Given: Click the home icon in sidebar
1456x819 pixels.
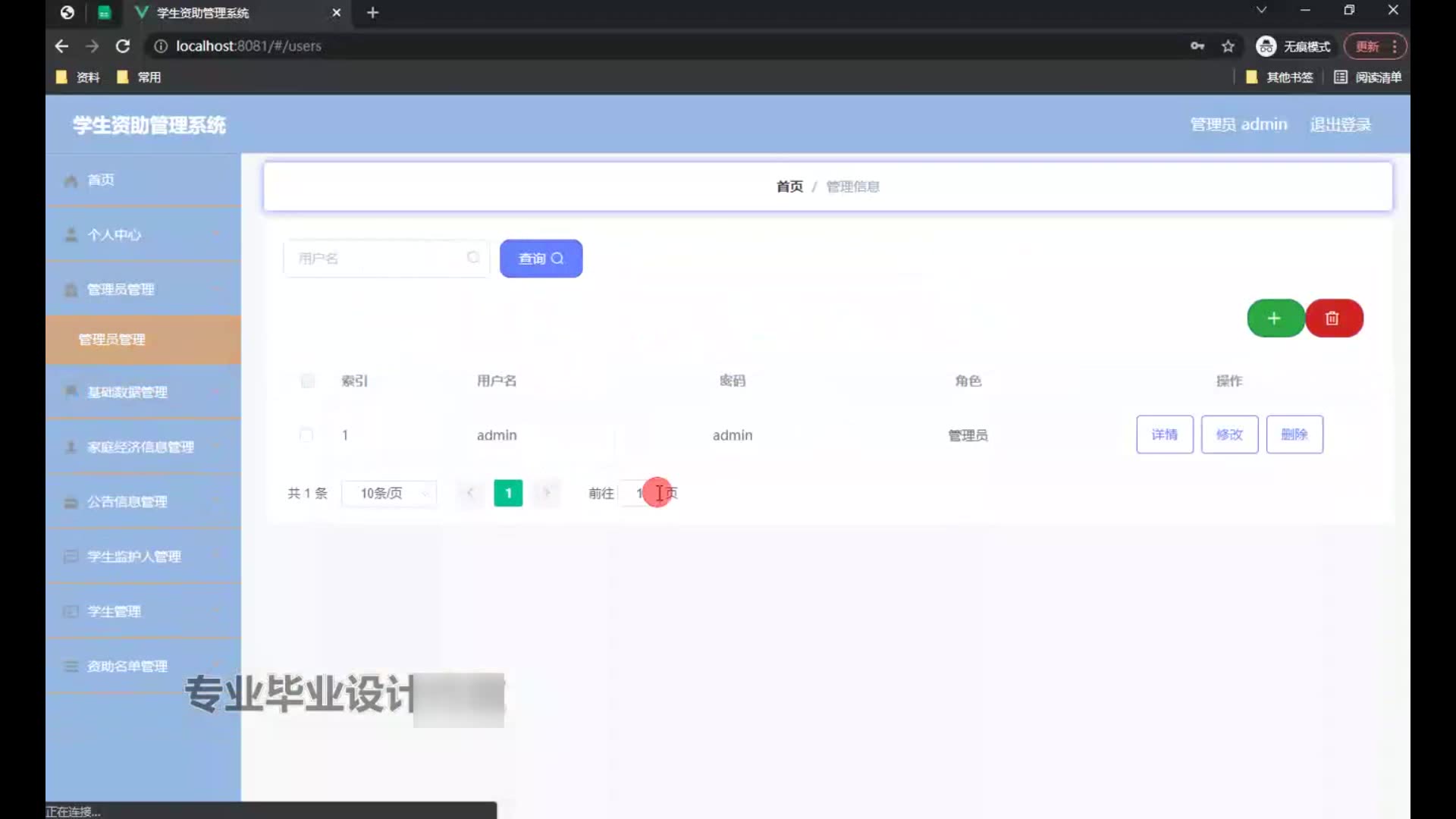Looking at the screenshot, I should (x=71, y=180).
